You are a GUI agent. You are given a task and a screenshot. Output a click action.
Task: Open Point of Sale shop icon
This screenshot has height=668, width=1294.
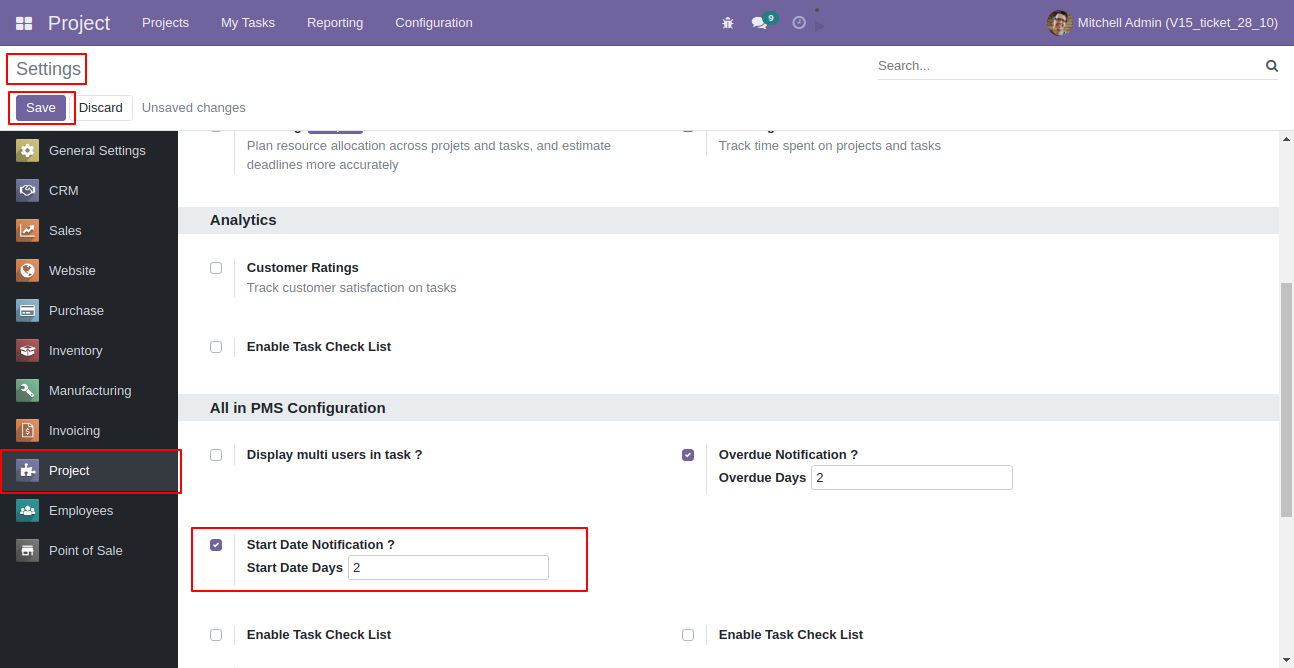pyautogui.click(x=28, y=551)
